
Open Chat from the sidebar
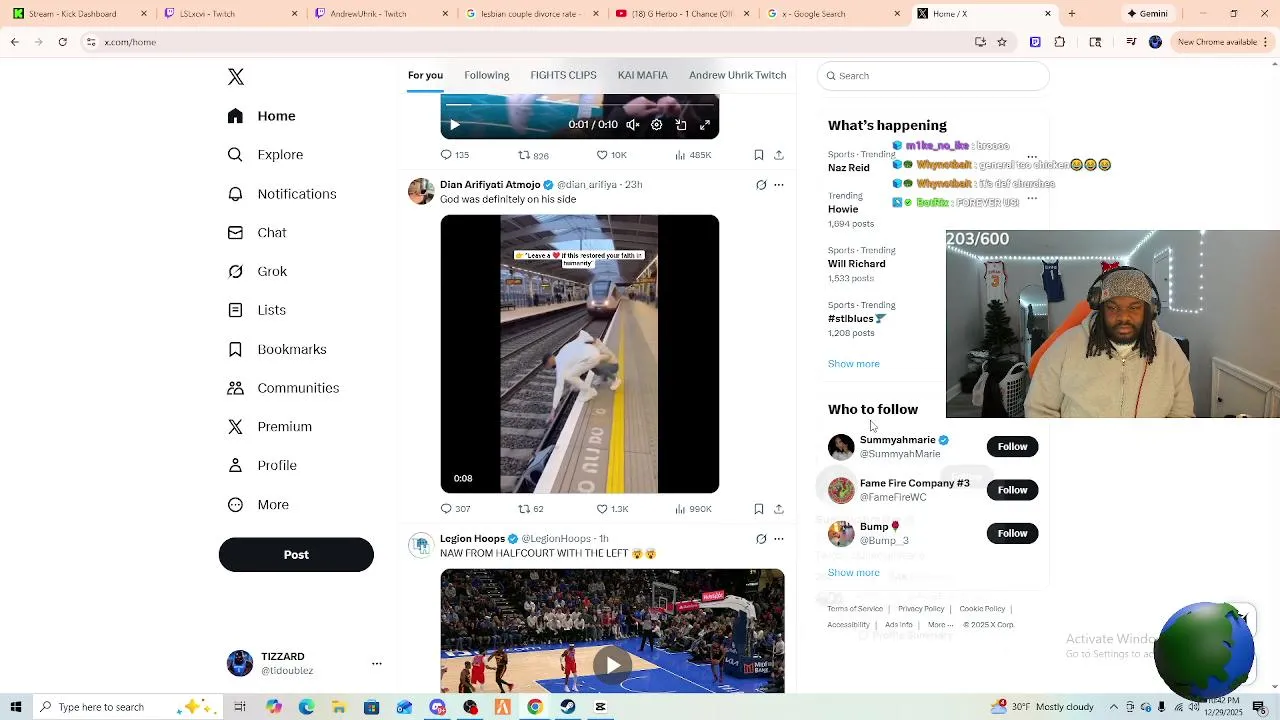coord(257,233)
